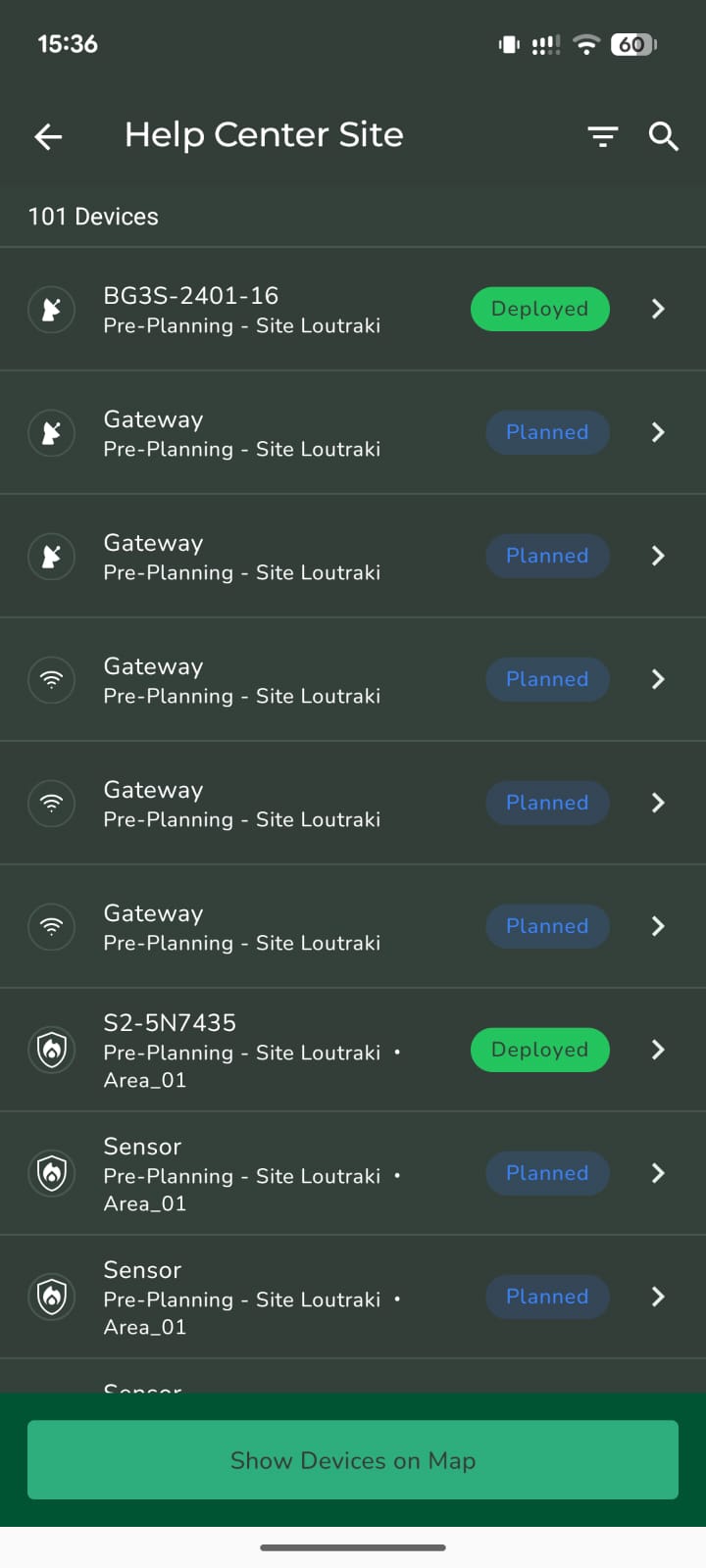Tap the fire shield icon for S2-5N7435
The height and width of the screenshot is (1568, 706).
coord(52,1050)
